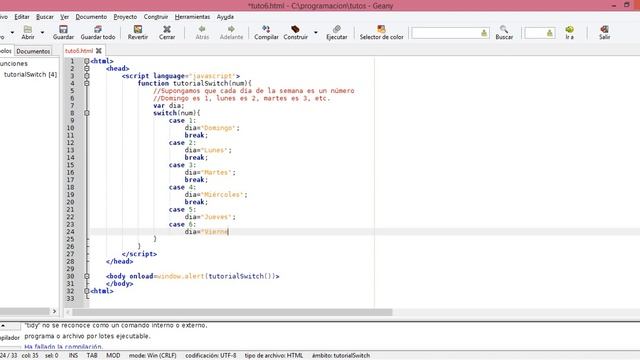
Task: Click the 'MOD' status bar indicator
Action: pyautogui.click(x=113, y=356)
